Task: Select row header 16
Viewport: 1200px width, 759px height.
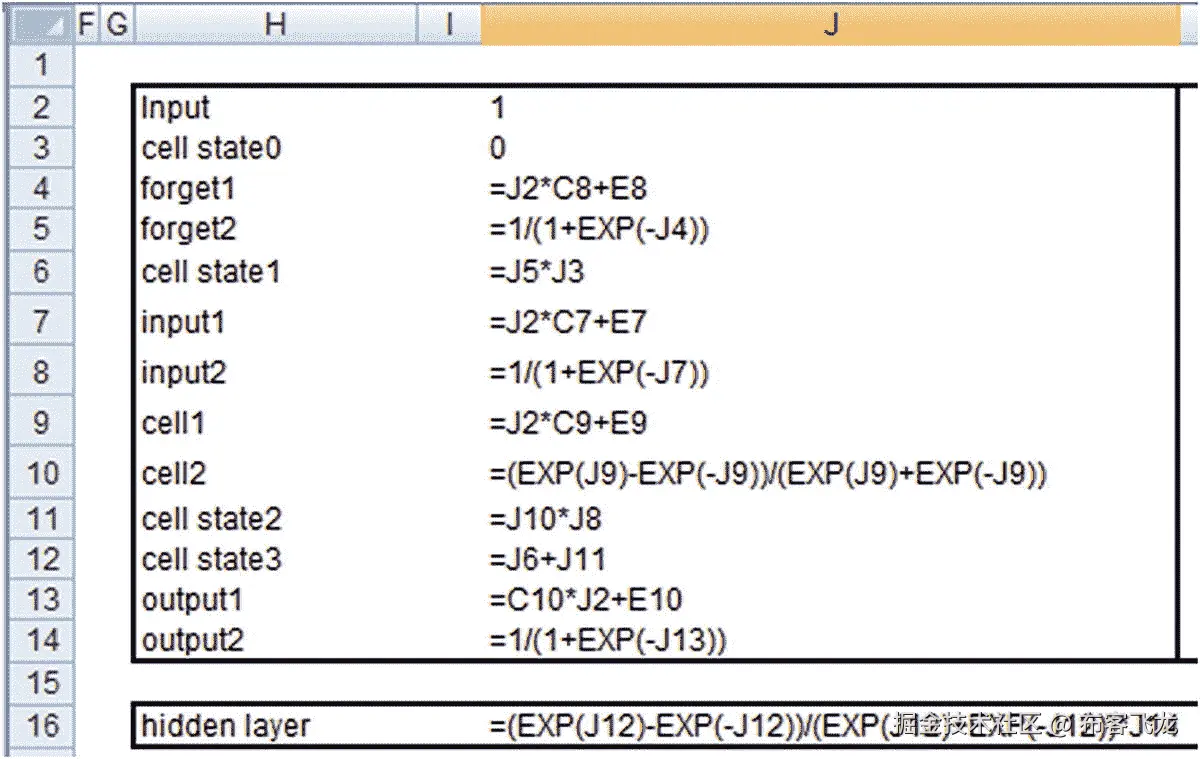Action: 41,726
